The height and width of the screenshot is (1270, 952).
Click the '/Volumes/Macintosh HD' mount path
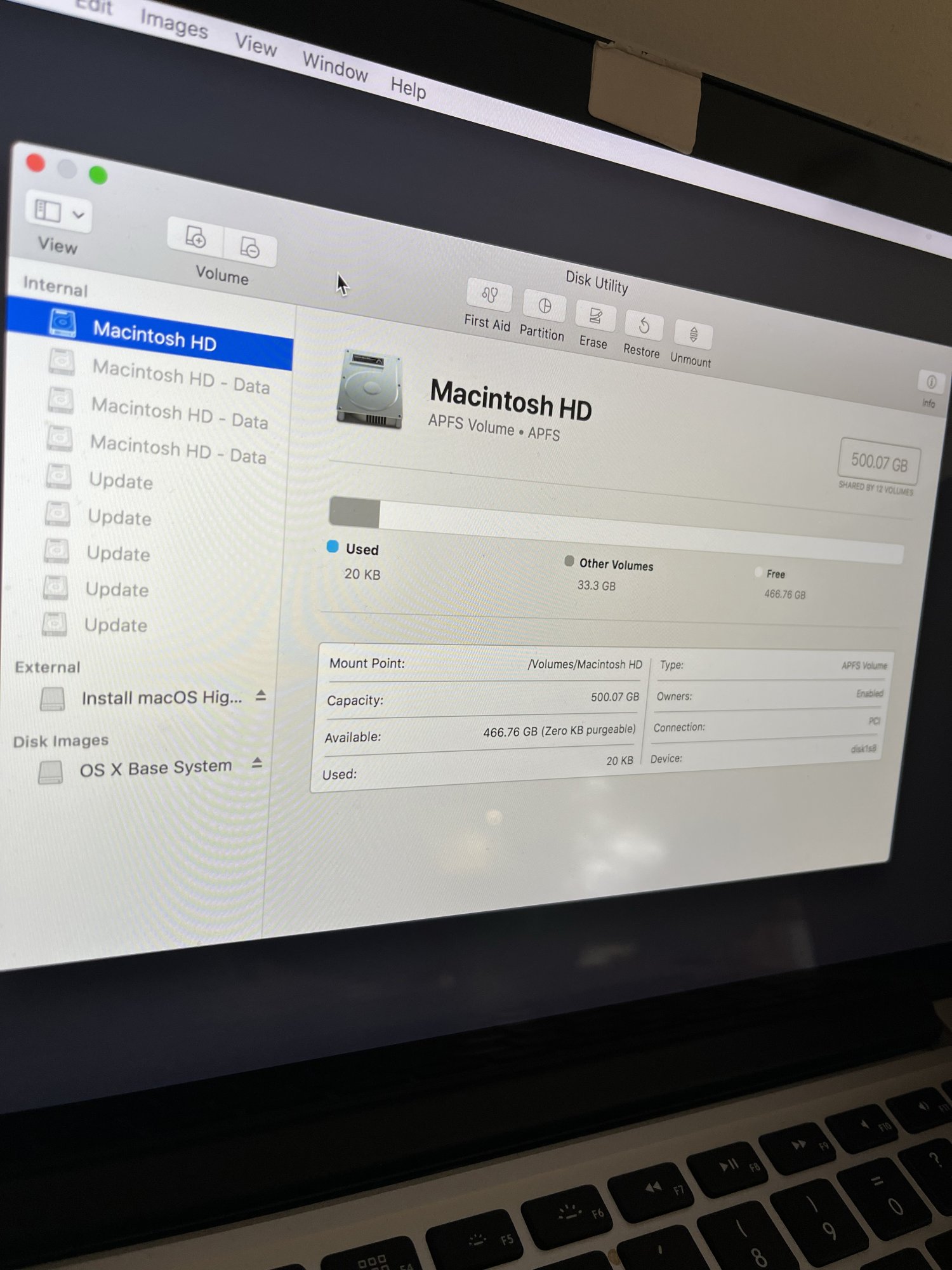pos(585,664)
